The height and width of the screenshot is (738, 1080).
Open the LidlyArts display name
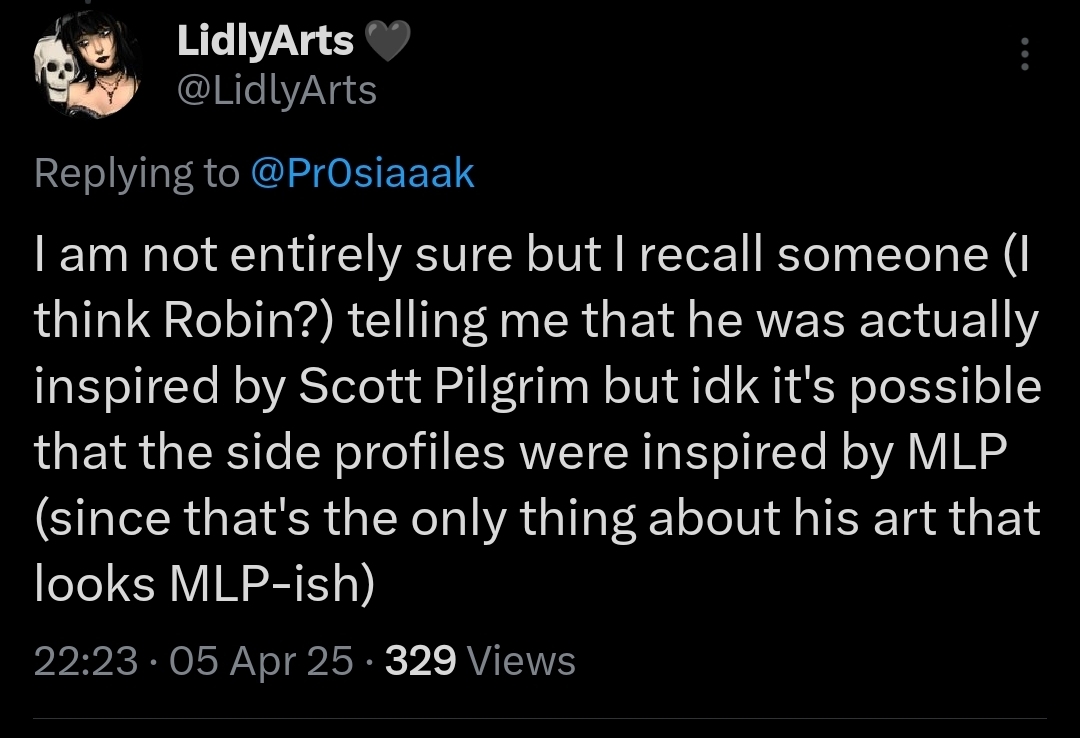click(x=265, y=41)
